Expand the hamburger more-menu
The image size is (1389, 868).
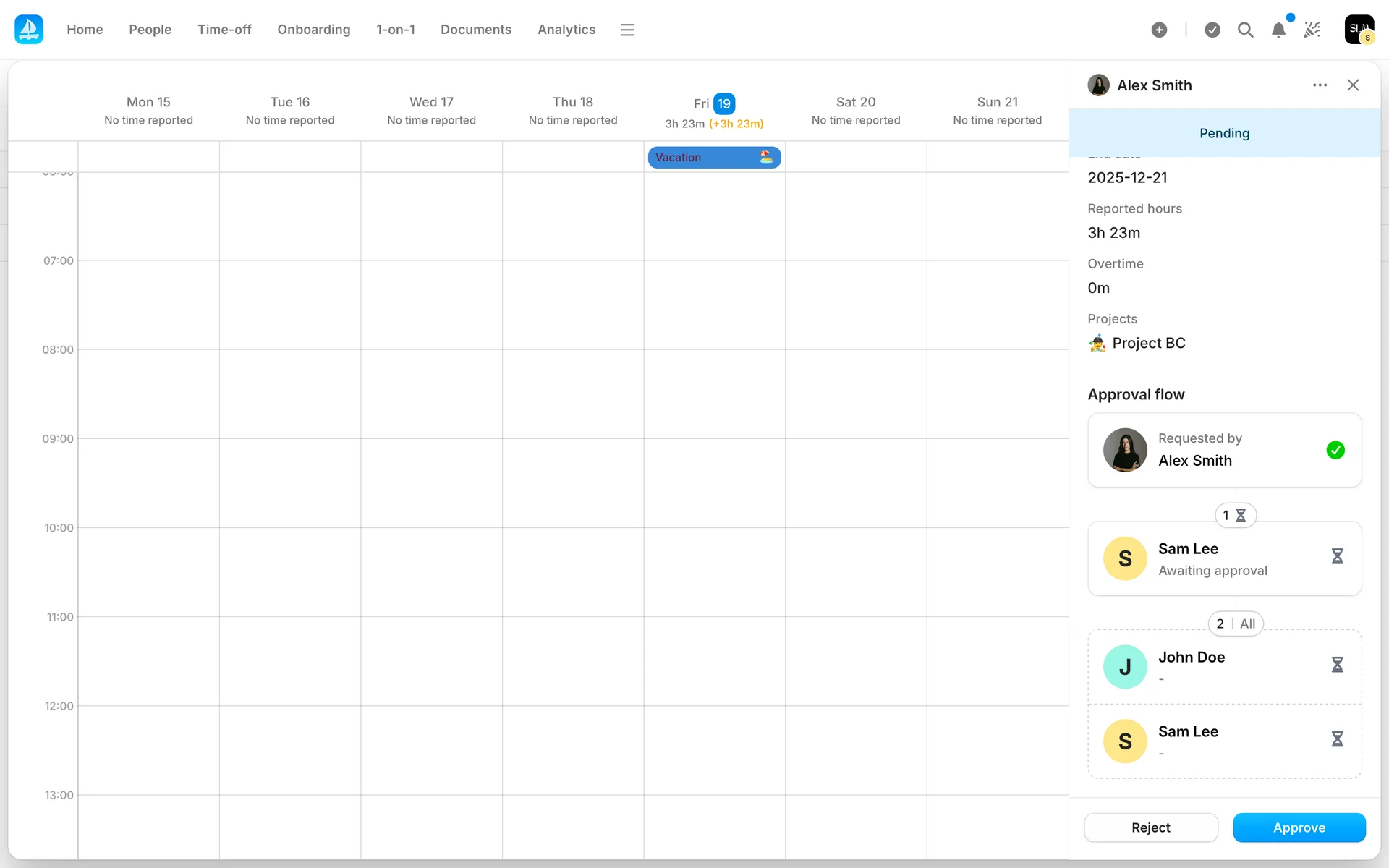tap(627, 30)
